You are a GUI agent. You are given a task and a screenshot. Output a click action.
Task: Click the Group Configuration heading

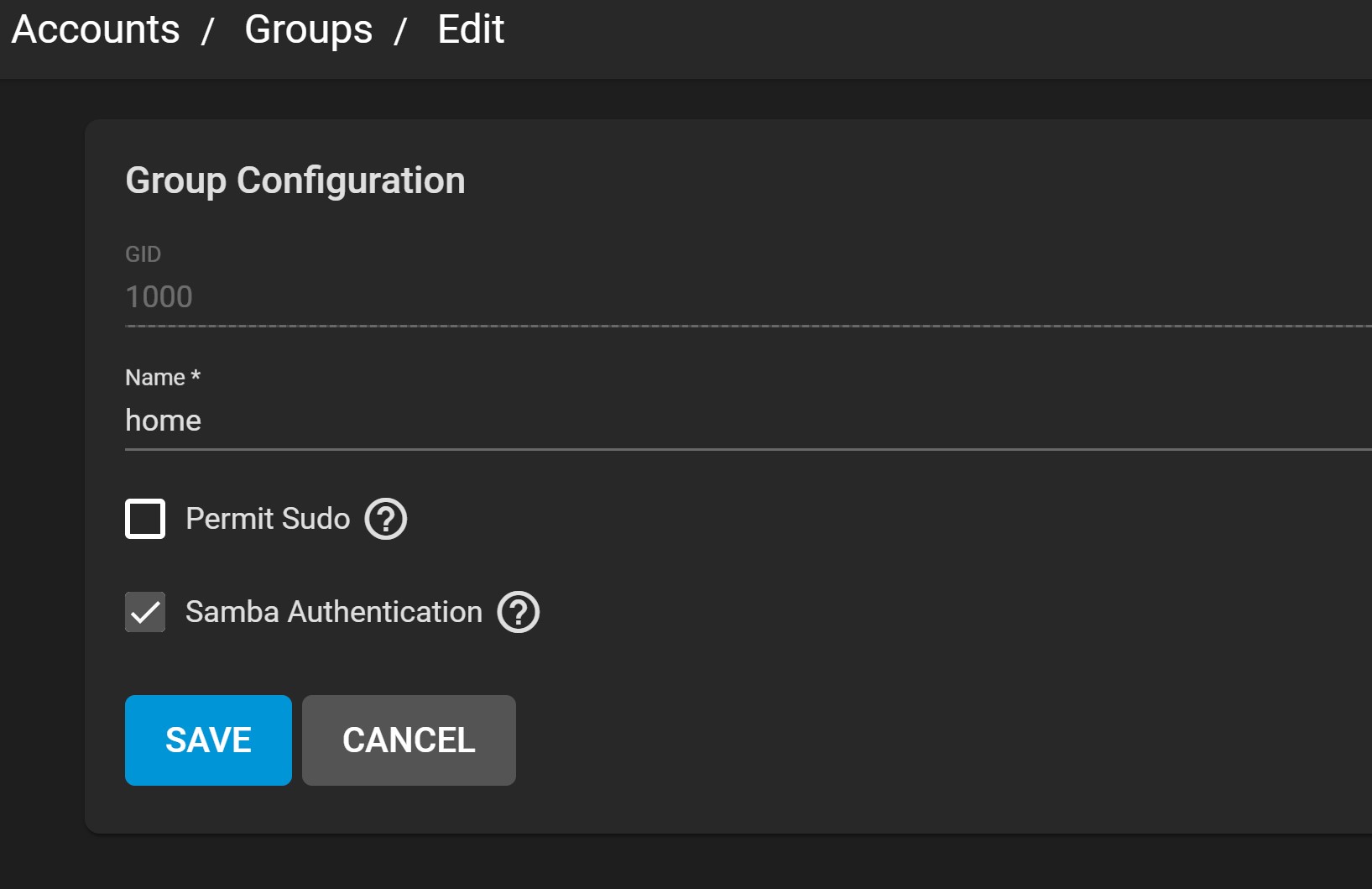[x=295, y=180]
